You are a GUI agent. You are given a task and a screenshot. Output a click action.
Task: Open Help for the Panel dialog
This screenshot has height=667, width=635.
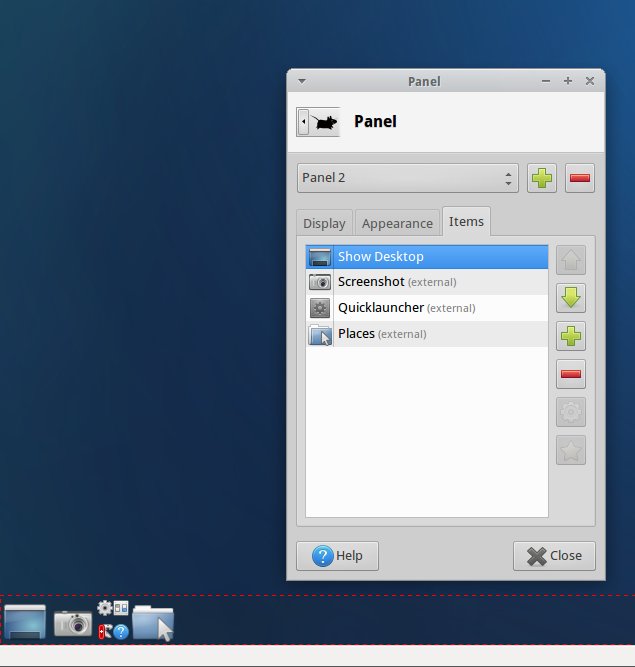(x=337, y=556)
